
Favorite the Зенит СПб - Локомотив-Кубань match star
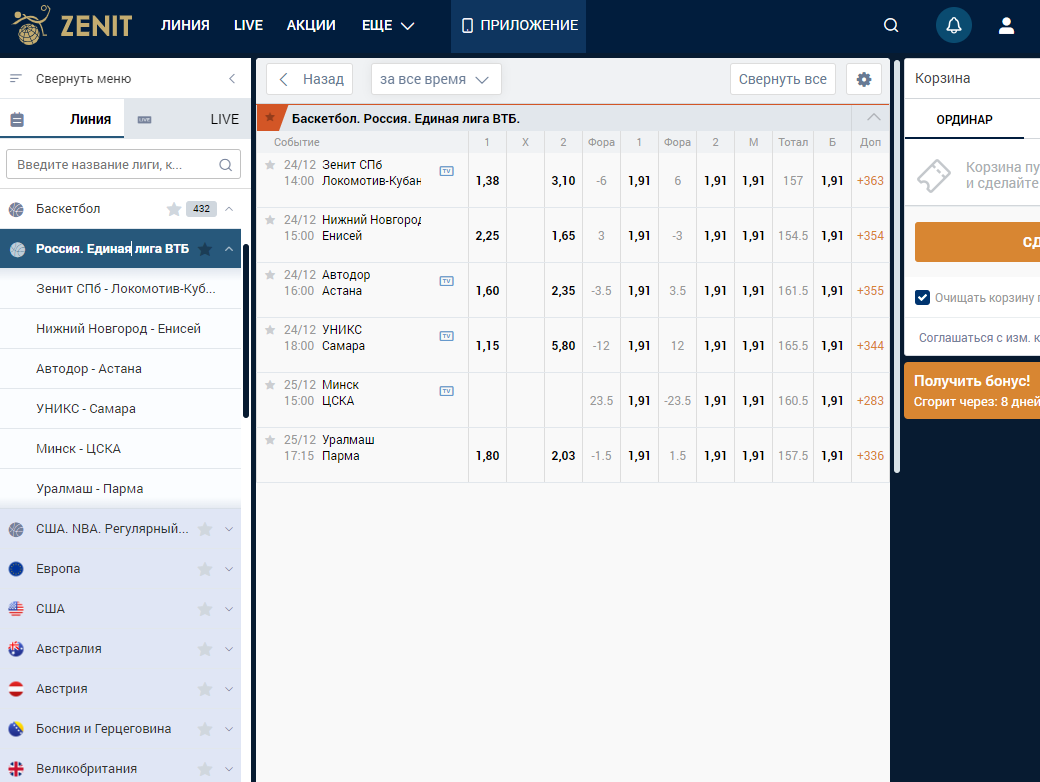[x=270, y=164]
